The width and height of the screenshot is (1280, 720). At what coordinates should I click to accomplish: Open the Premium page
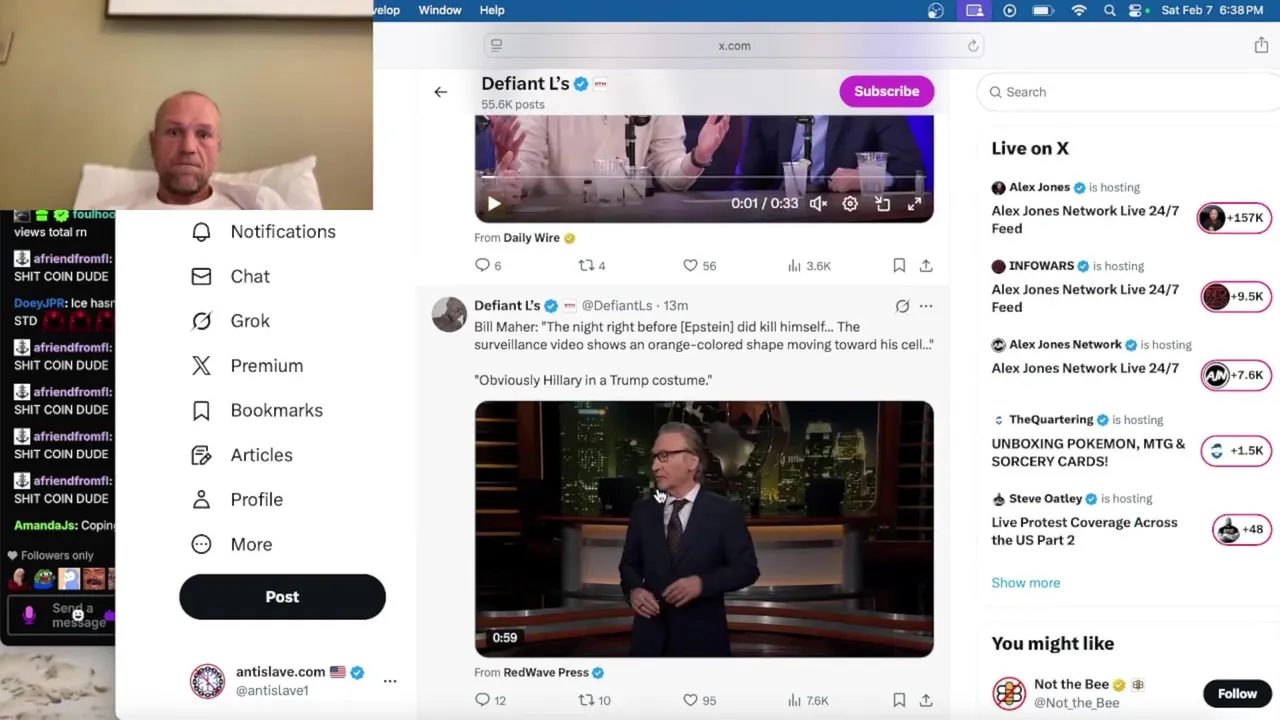(247, 366)
